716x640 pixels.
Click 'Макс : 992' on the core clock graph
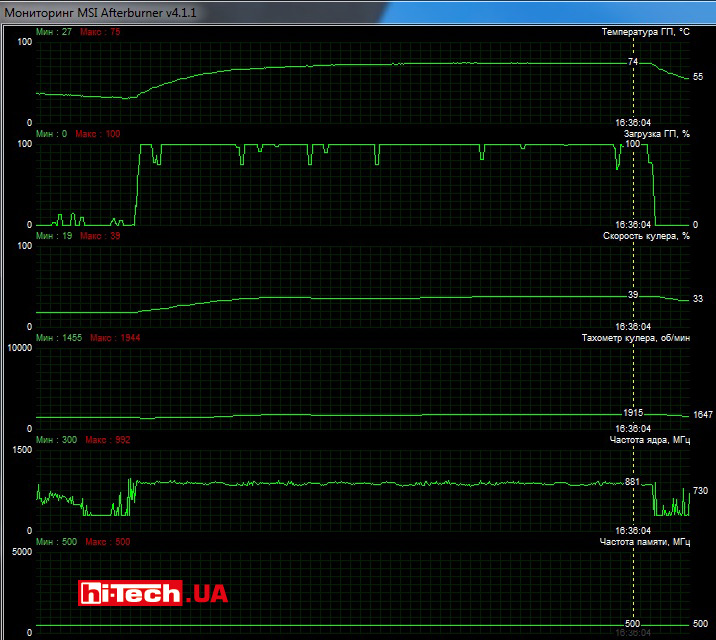click(108, 440)
